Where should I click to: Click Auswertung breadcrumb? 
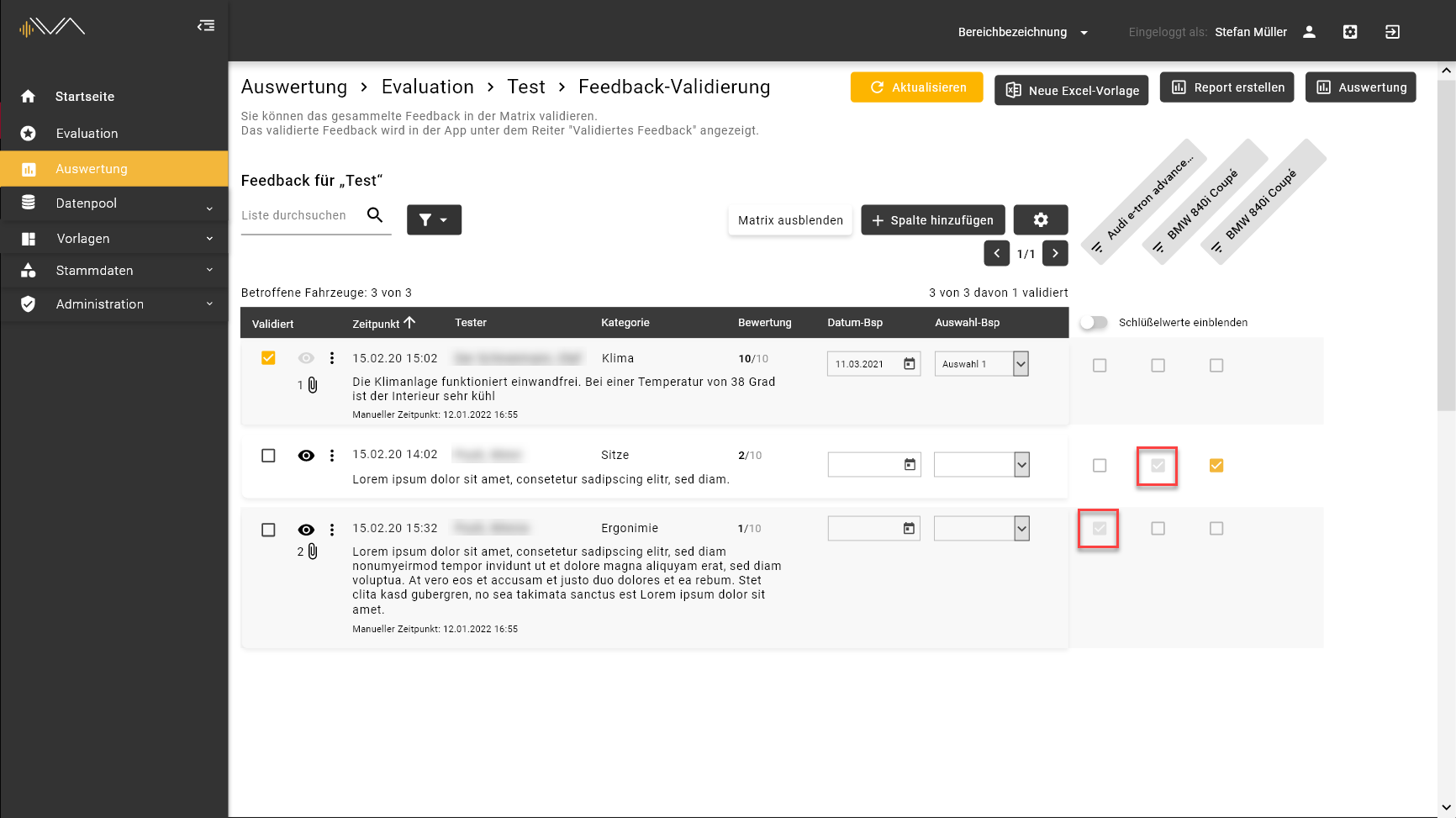coord(294,87)
